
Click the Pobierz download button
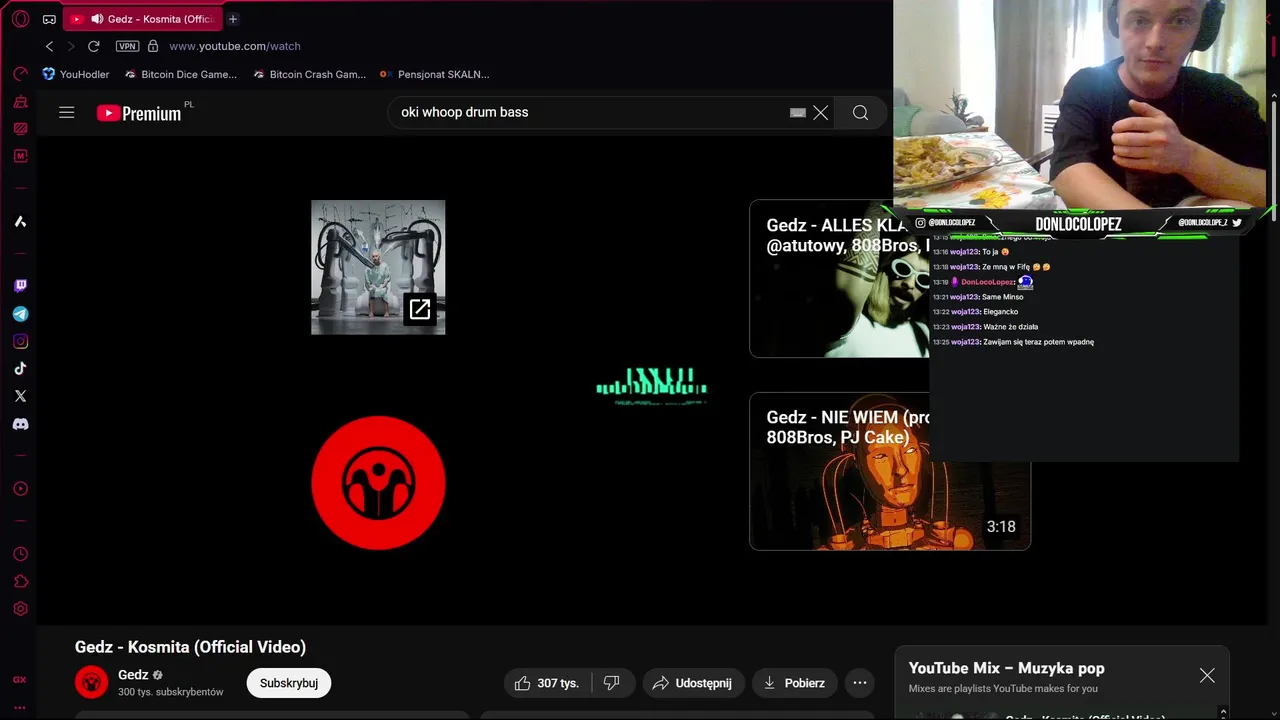pos(794,683)
